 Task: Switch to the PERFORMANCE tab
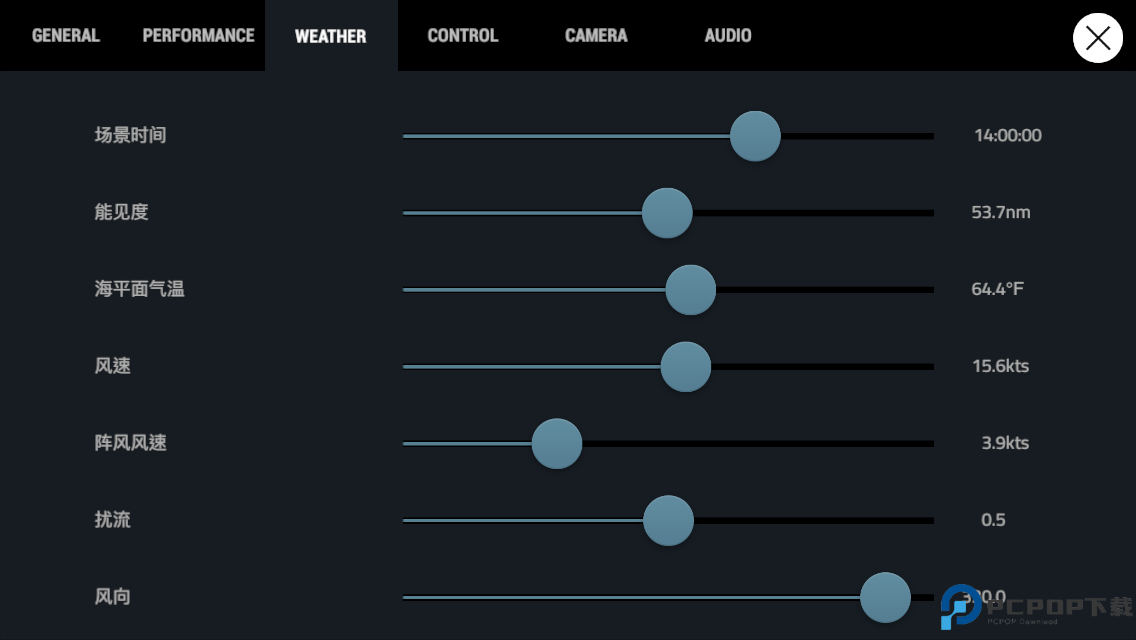pos(198,36)
